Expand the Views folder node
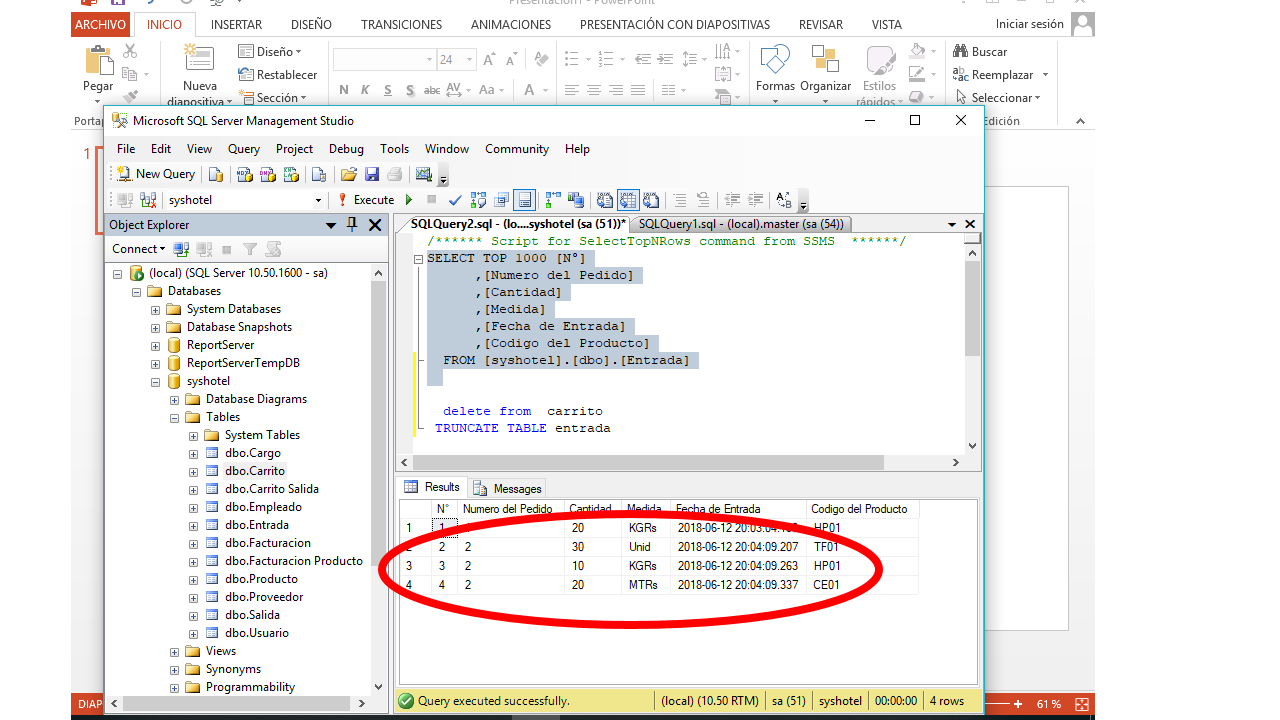Image resolution: width=1280 pixels, height=720 pixels. [x=175, y=651]
